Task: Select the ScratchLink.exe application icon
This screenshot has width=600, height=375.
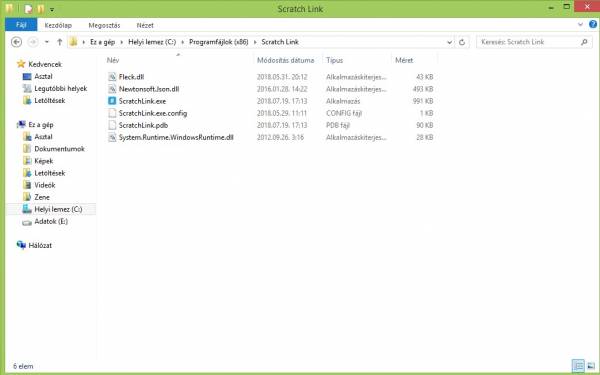Action: (112, 101)
